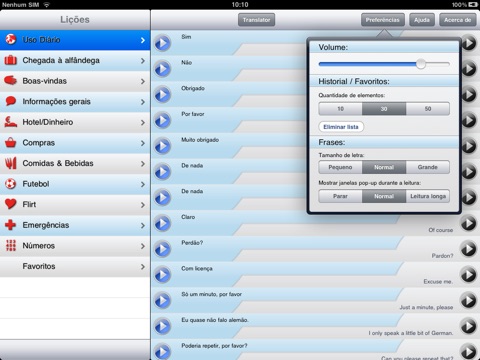Play the Portuguese phrase 'Claro'
480x360 pixels.
coord(163,223)
